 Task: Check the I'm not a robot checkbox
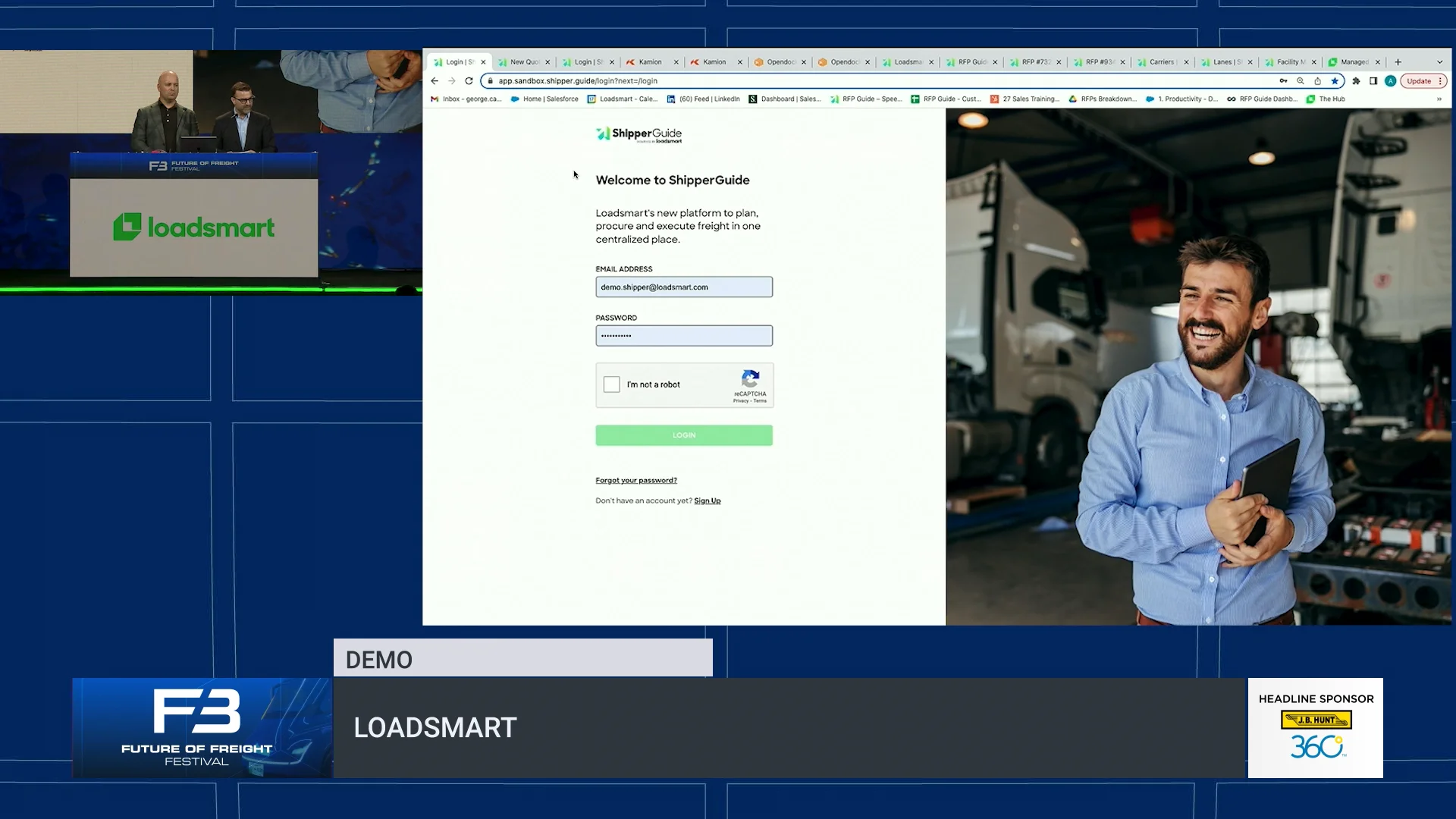(x=611, y=384)
